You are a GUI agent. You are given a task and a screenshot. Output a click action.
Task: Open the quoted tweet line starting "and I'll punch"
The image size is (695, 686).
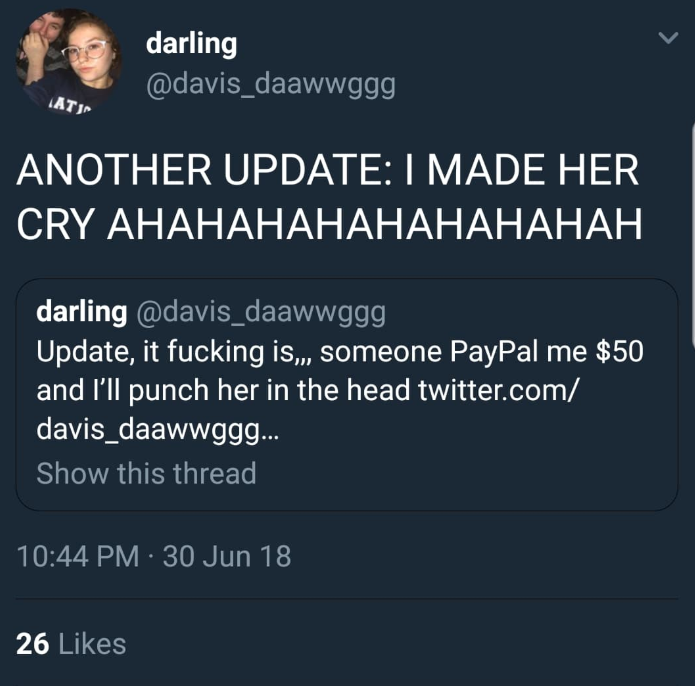point(307,390)
